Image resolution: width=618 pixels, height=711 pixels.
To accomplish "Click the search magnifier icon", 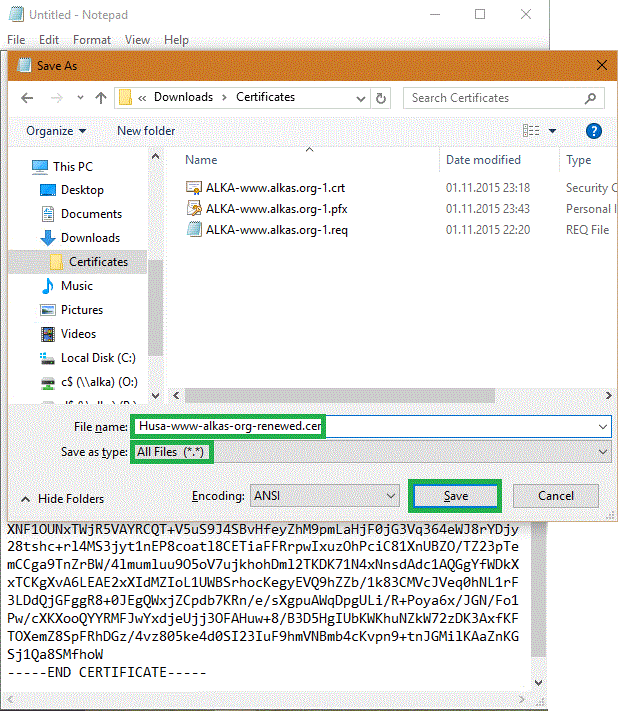I will tap(592, 98).
